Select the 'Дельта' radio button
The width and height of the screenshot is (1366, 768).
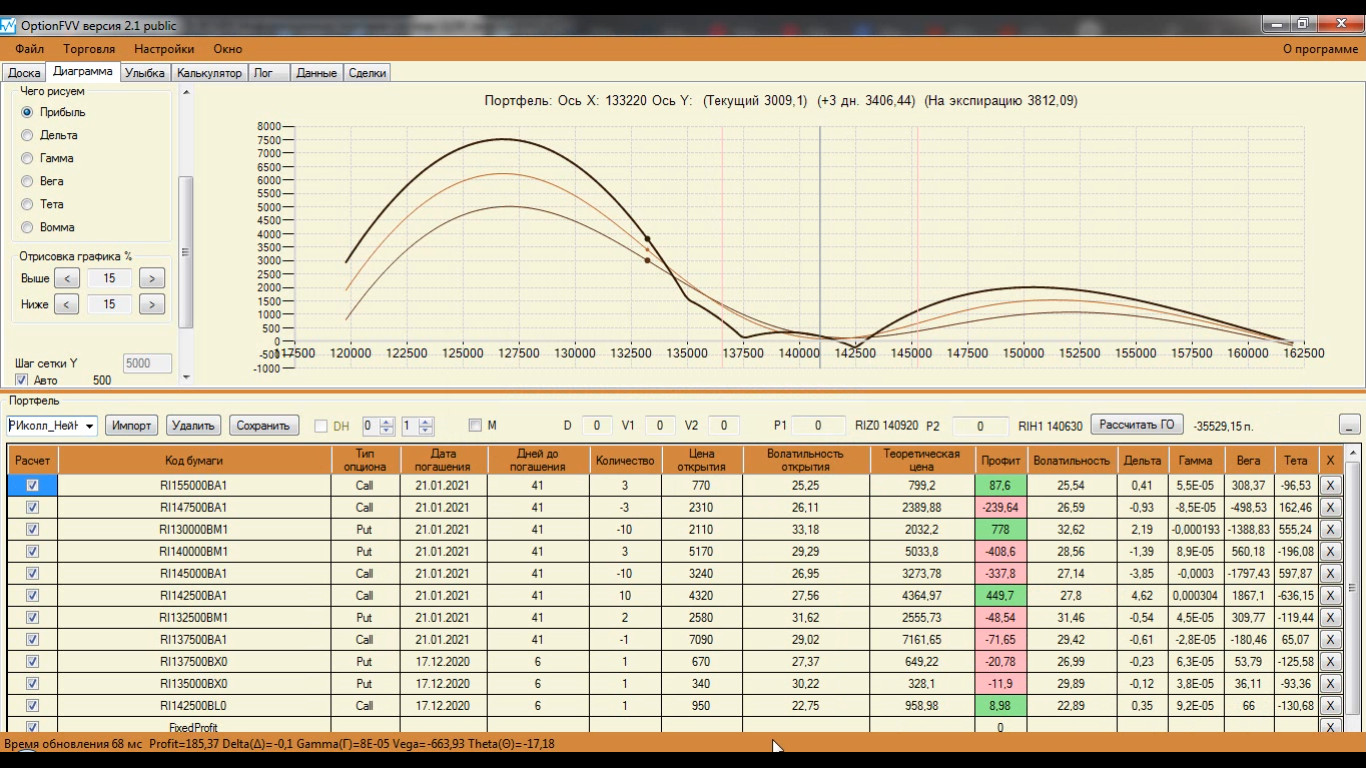pyautogui.click(x=28, y=135)
